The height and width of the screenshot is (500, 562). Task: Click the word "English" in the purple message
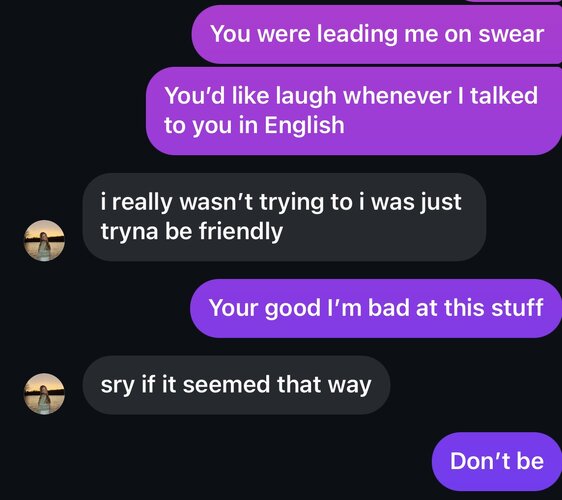[x=304, y=125]
